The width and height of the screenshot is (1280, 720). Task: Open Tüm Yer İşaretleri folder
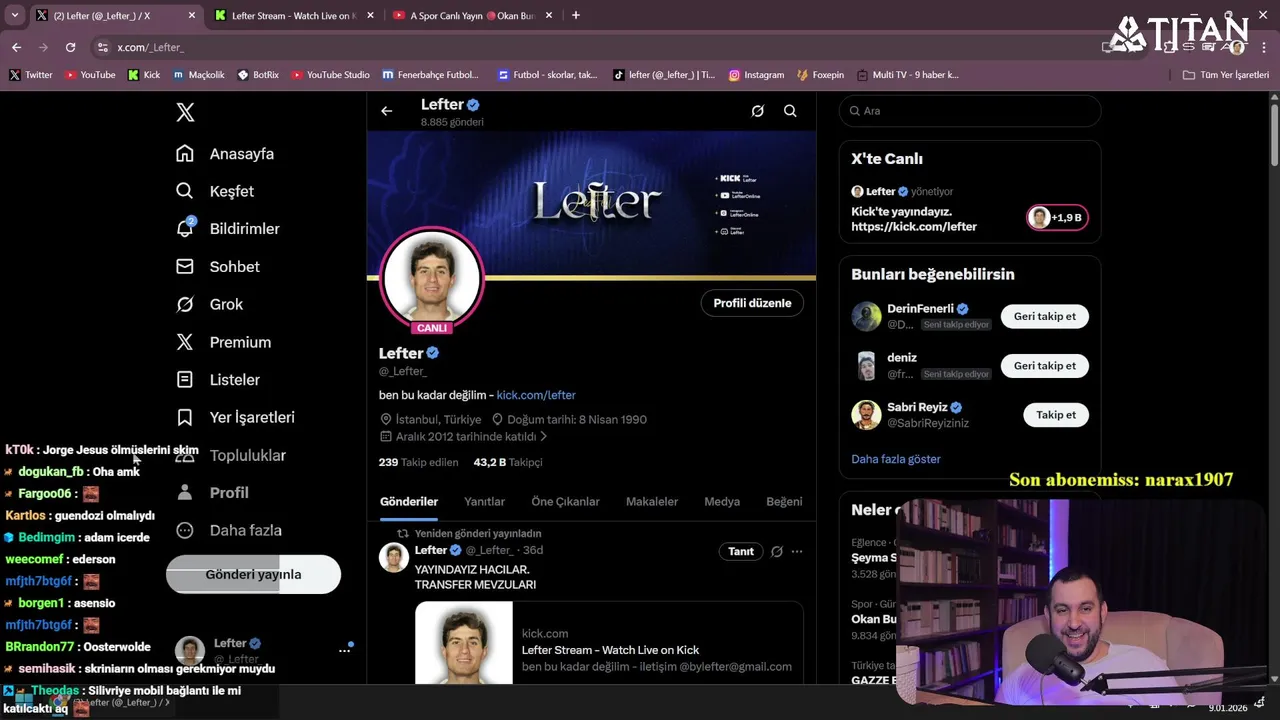pyautogui.click(x=1226, y=75)
